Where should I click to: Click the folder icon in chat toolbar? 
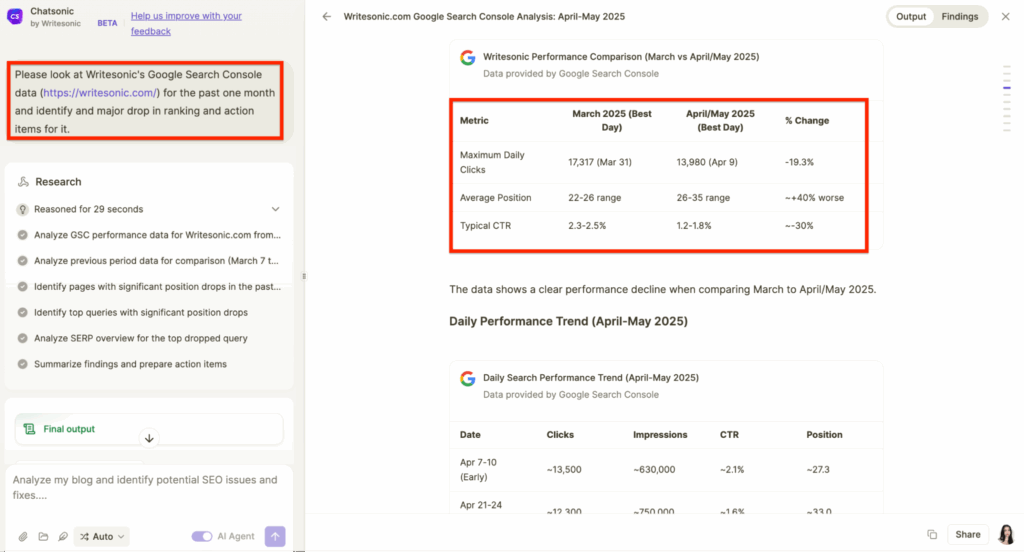pyautogui.click(x=43, y=536)
